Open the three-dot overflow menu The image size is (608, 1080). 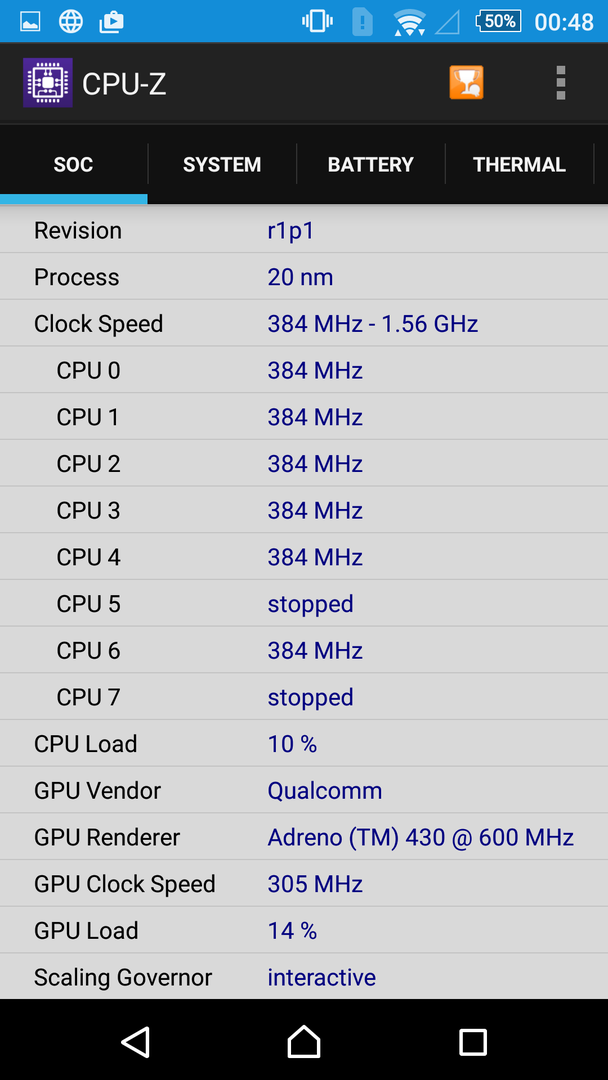click(x=560, y=84)
